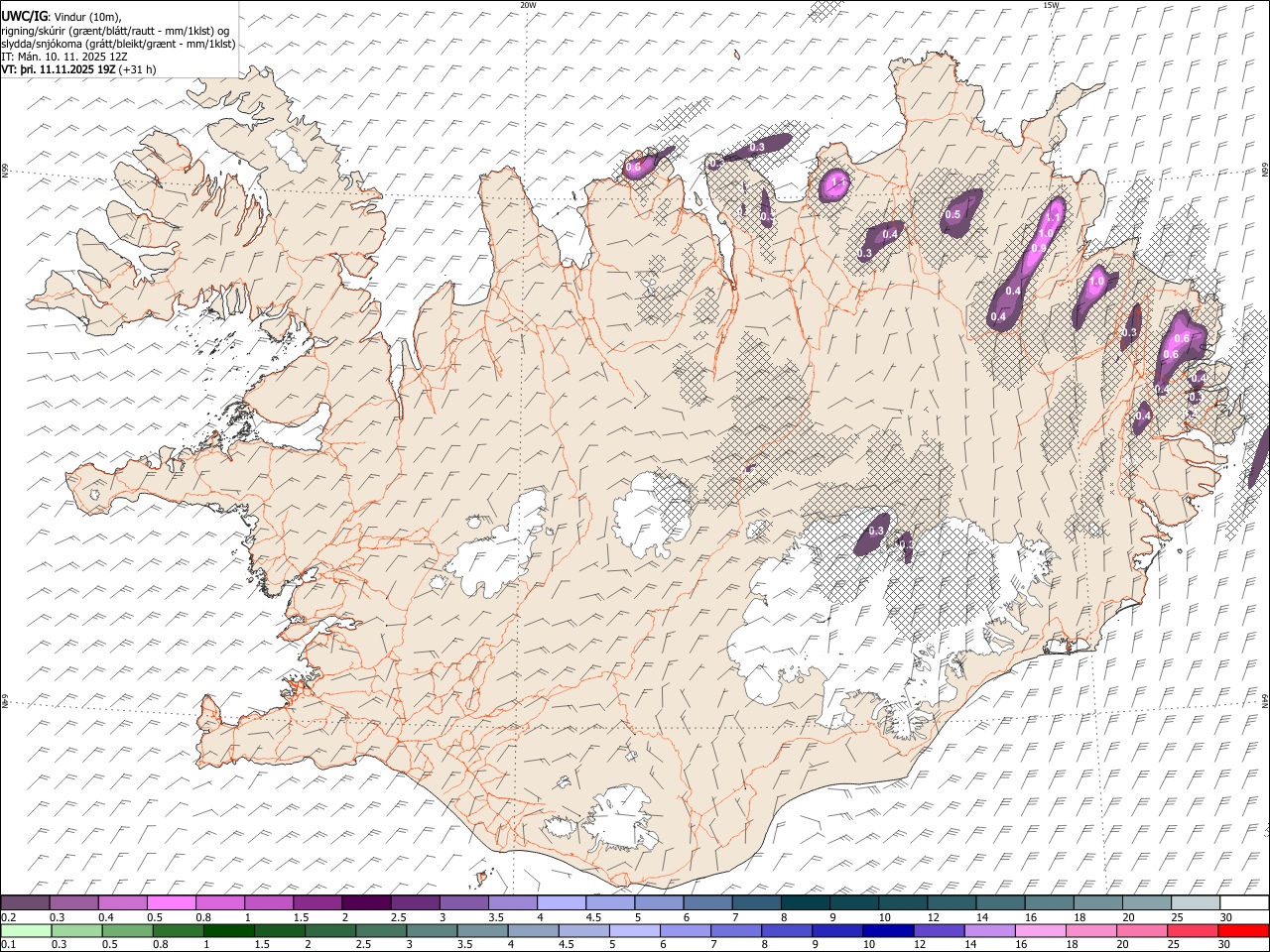Click the 'VT: þri. 11.11.2025 19Z (+31 h)' line

tap(78, 69)
